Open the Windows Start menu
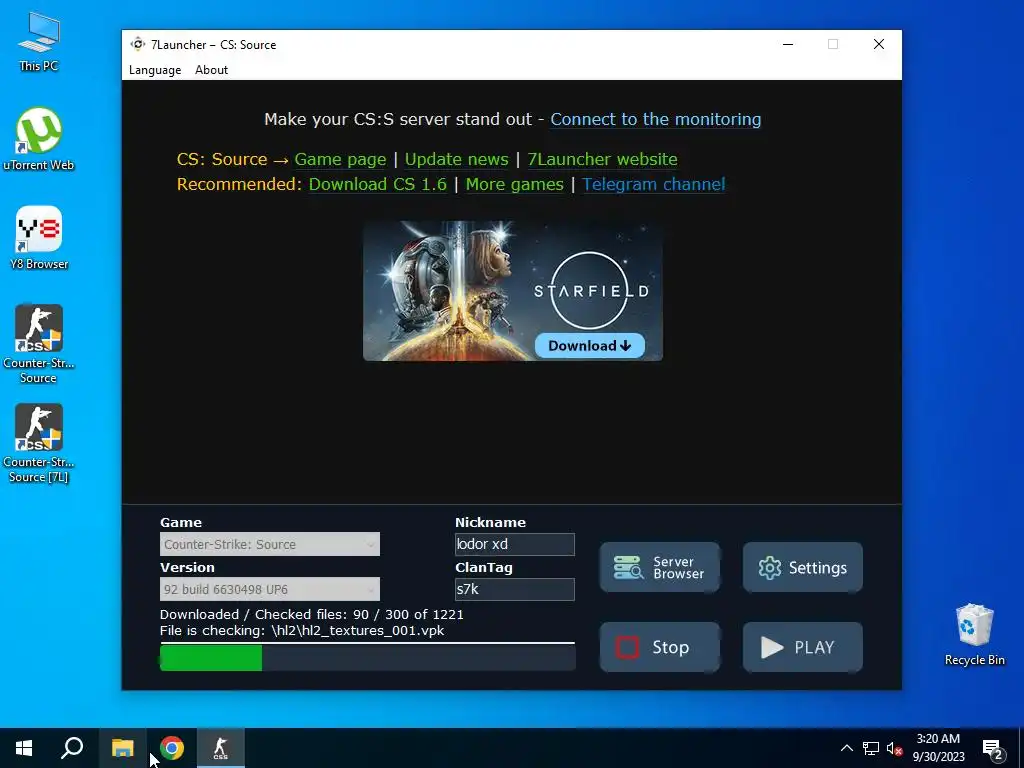 click(24, 748)
